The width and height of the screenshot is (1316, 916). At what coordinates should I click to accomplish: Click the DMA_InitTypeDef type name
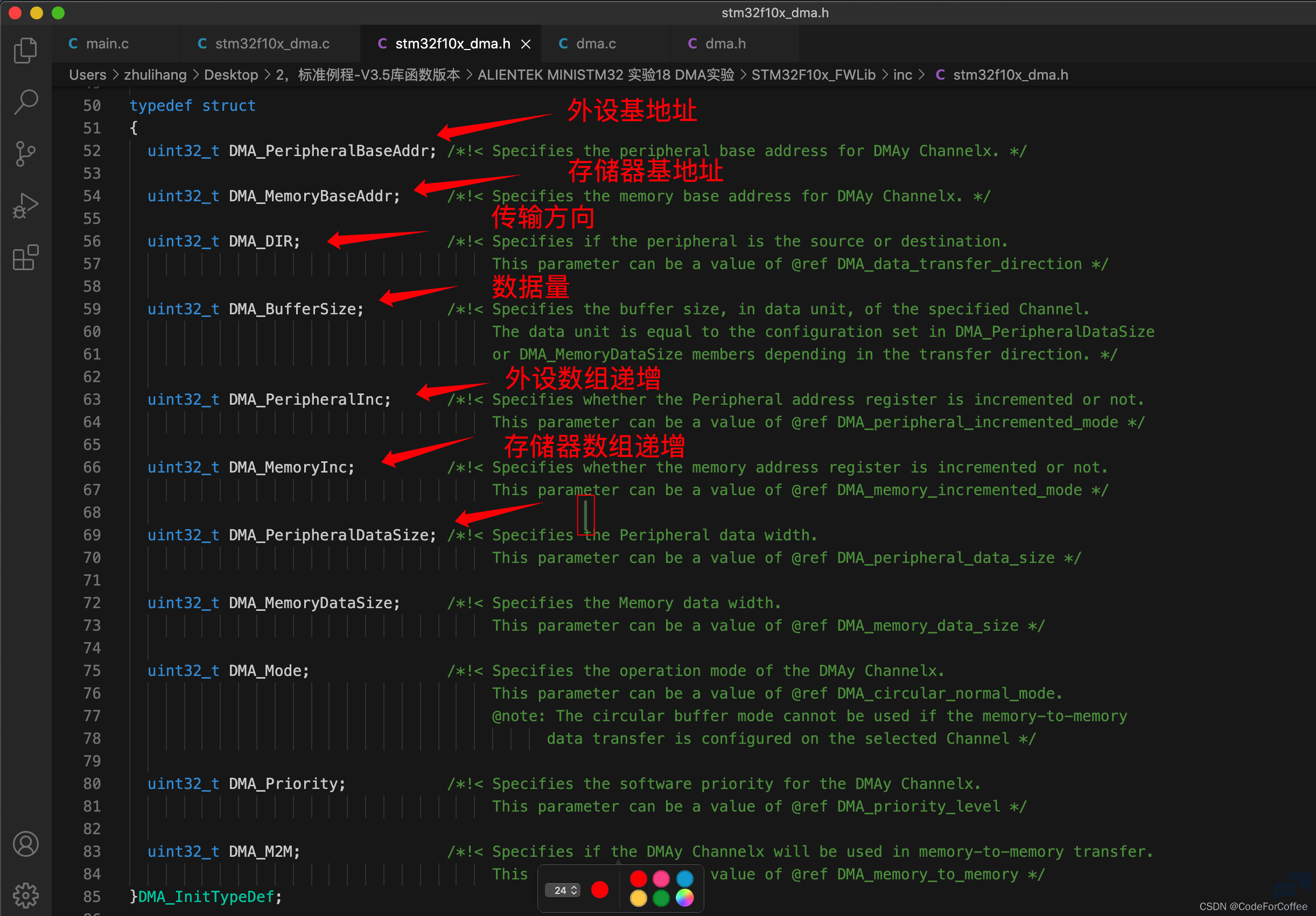[x=206, y=897]
